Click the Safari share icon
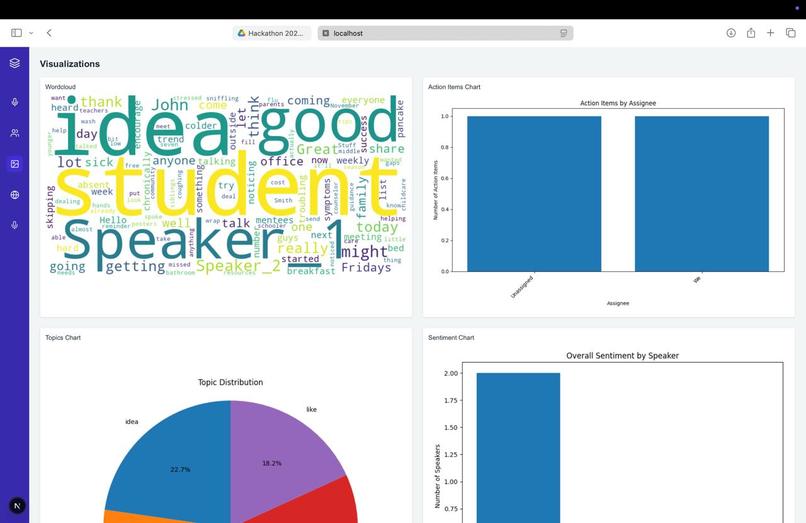The height and width of the screenshot is (523, 806). tap(751, 33)
